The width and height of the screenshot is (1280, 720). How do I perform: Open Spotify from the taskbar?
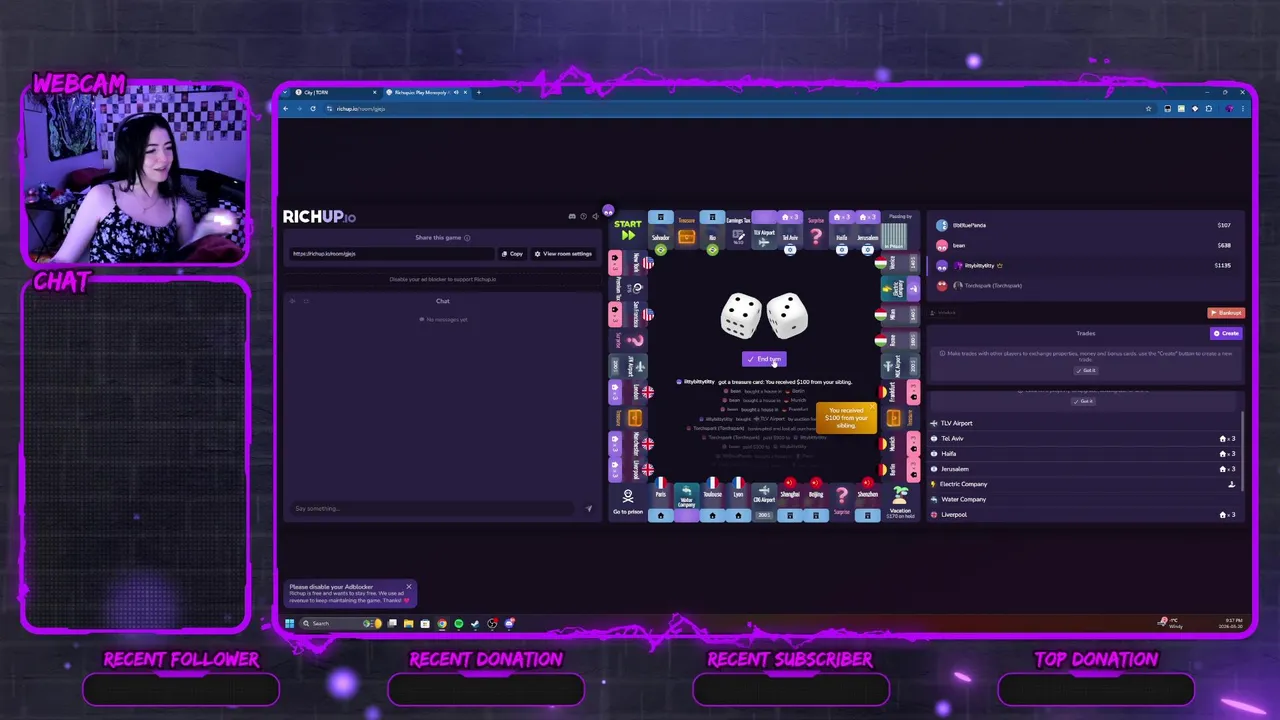(459, 623)
